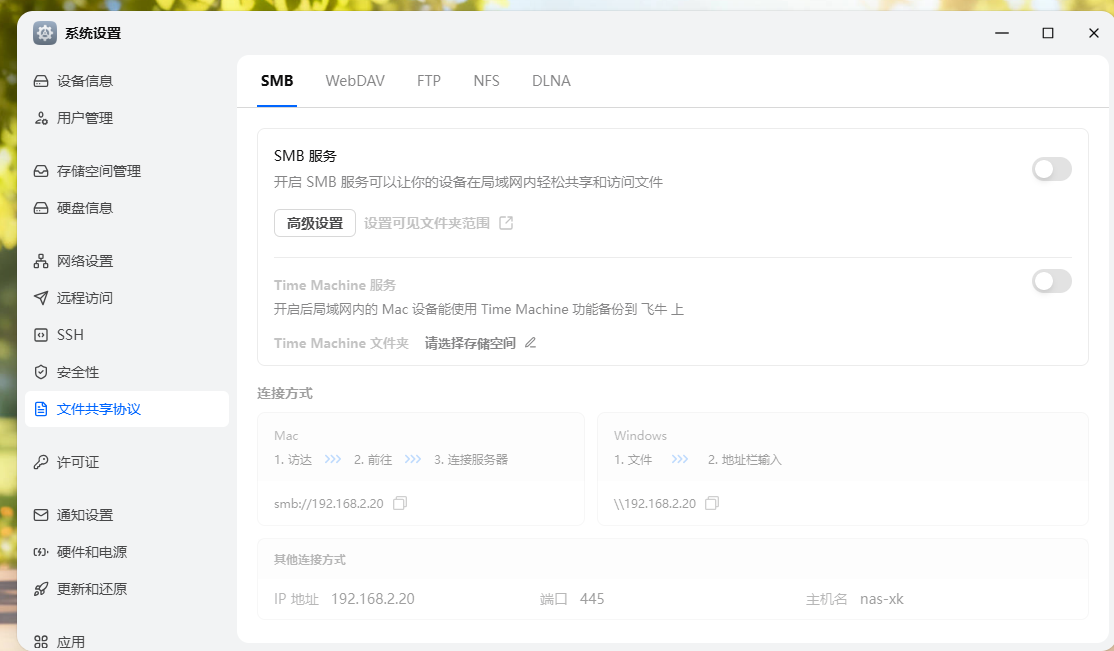Select SSH in sidebar
Screen dimensions: 1114x651
point(126,335)
